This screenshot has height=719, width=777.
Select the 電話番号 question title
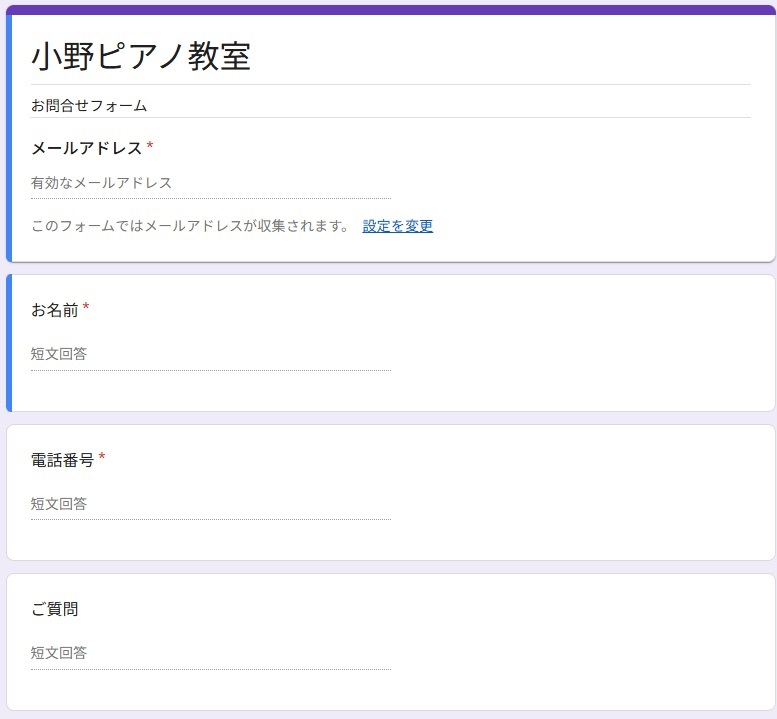pos(62,460)
